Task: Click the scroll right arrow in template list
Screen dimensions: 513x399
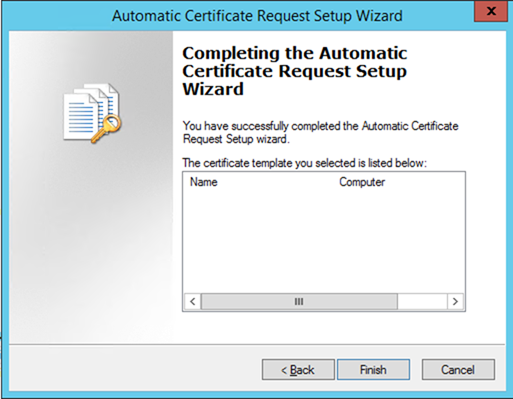Action: pyautogui.click(x=455, y=302)
